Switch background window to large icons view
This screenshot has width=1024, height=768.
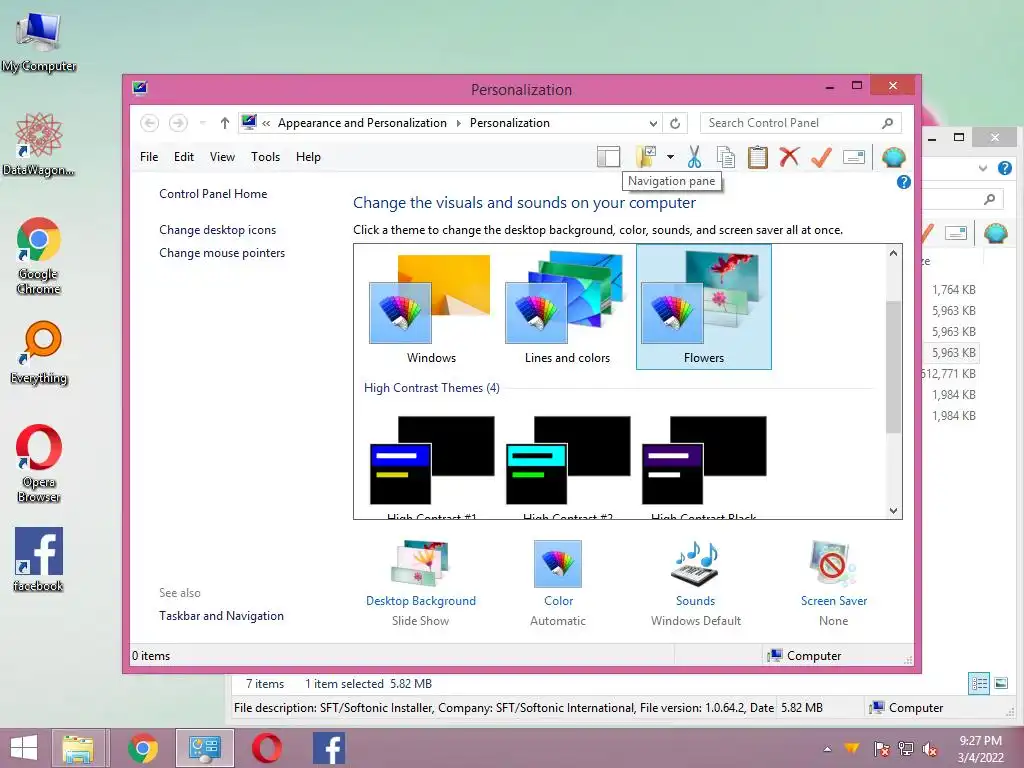coord(1000,684)
